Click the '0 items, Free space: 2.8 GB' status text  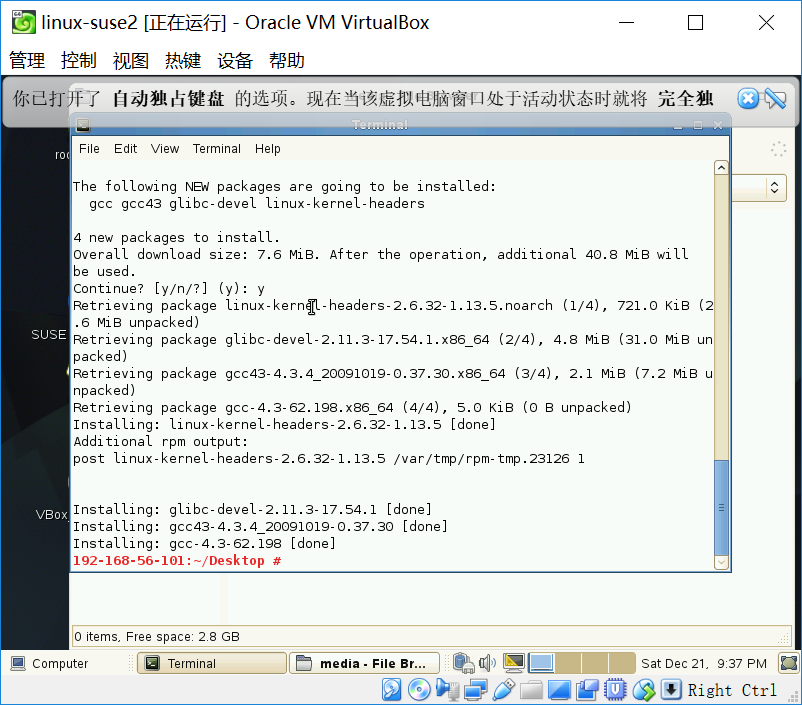point(157,636)
